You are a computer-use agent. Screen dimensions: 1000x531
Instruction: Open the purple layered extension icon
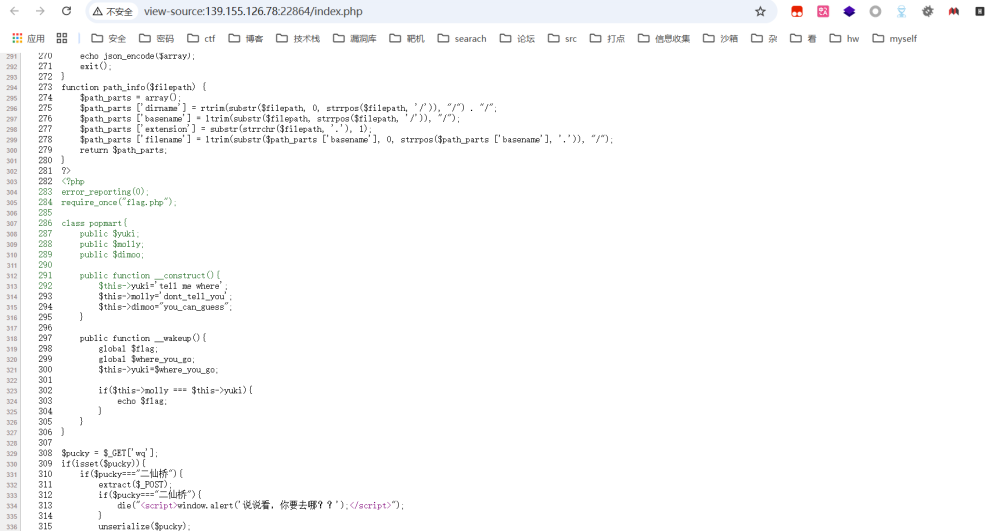pyautogui.click(x=849, y=11)
